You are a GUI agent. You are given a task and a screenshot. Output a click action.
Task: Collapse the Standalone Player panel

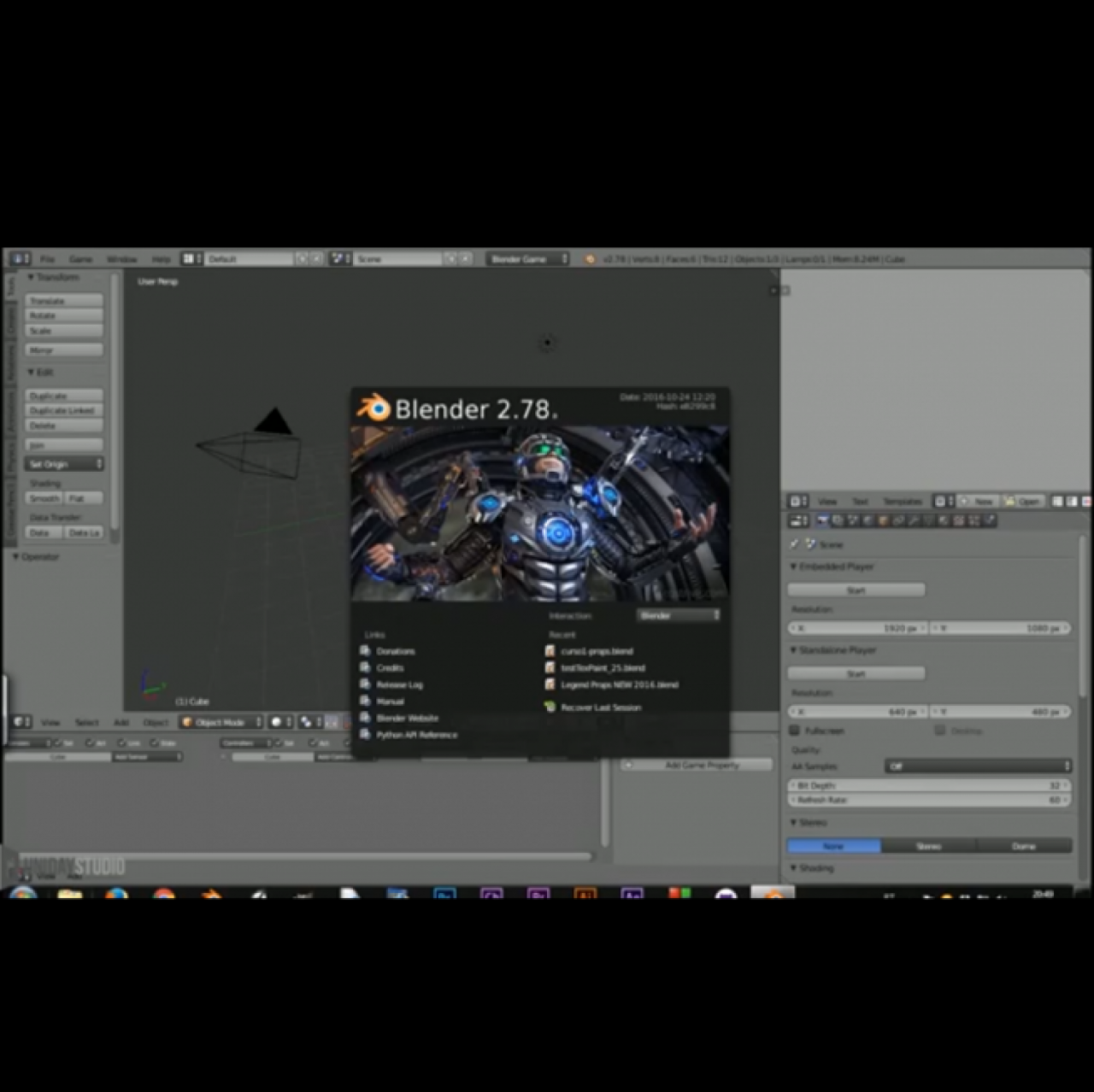(x=793, y=650)
